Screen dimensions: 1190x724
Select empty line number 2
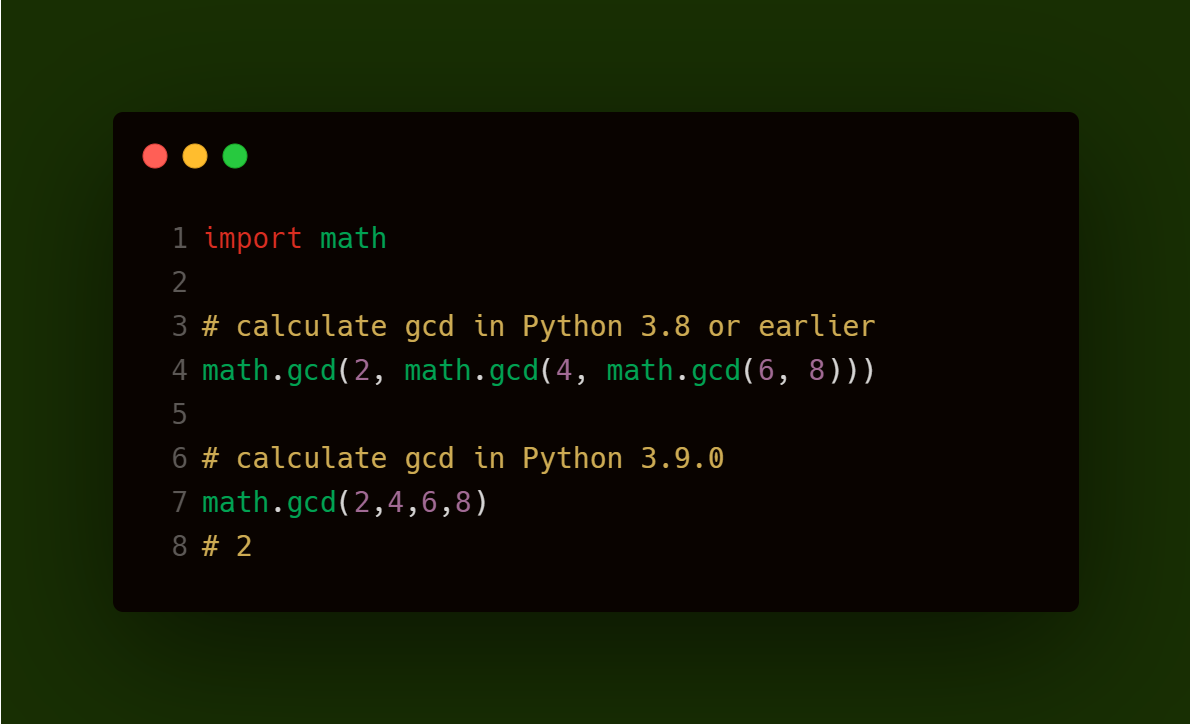[x=180, y=283]
